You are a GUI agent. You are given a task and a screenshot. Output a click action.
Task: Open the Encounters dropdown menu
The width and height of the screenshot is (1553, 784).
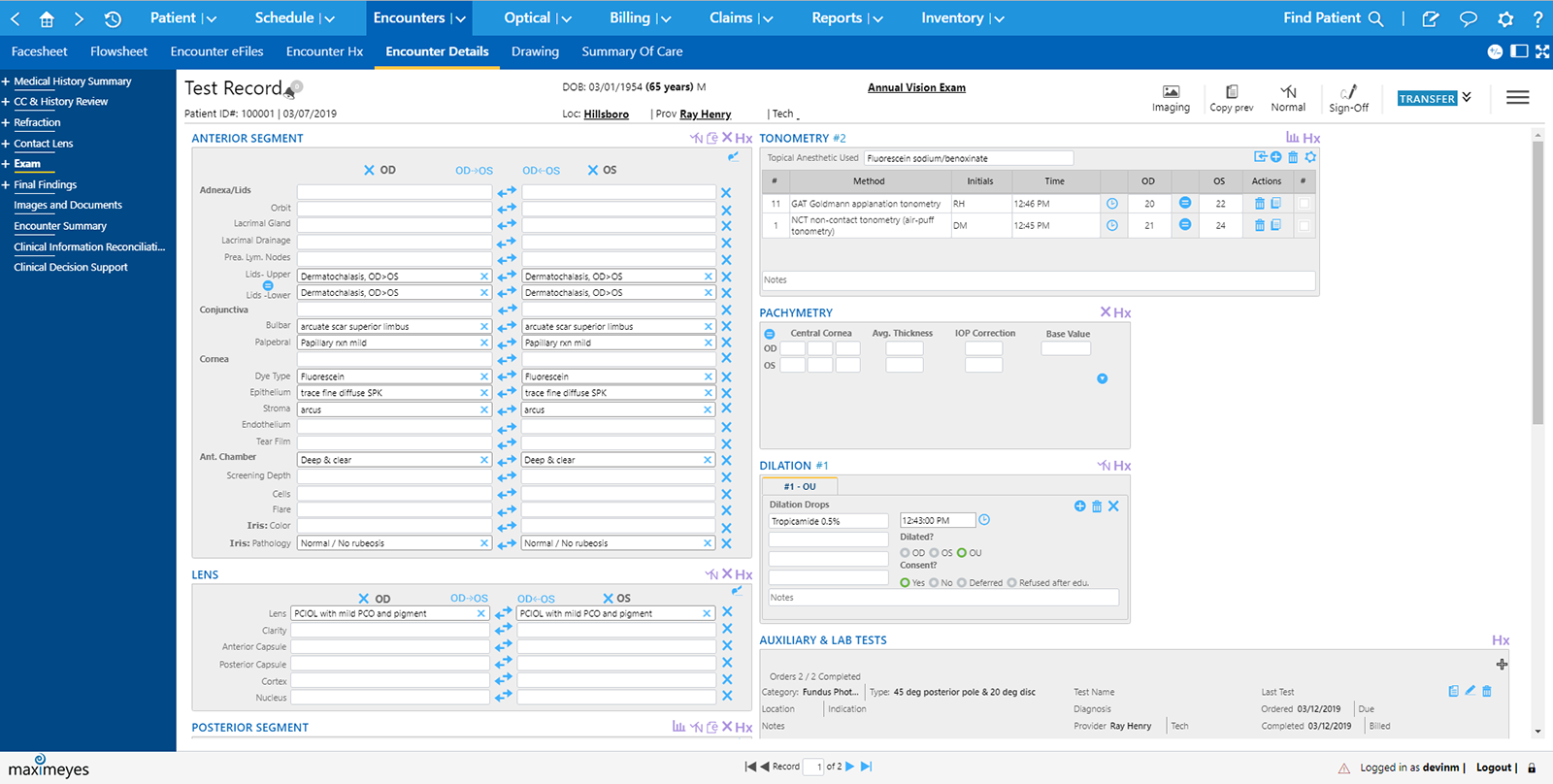(x=419, y=18)
